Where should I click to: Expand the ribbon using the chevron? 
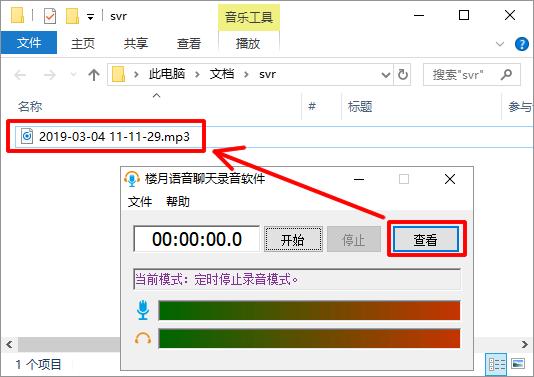(500, 44)
